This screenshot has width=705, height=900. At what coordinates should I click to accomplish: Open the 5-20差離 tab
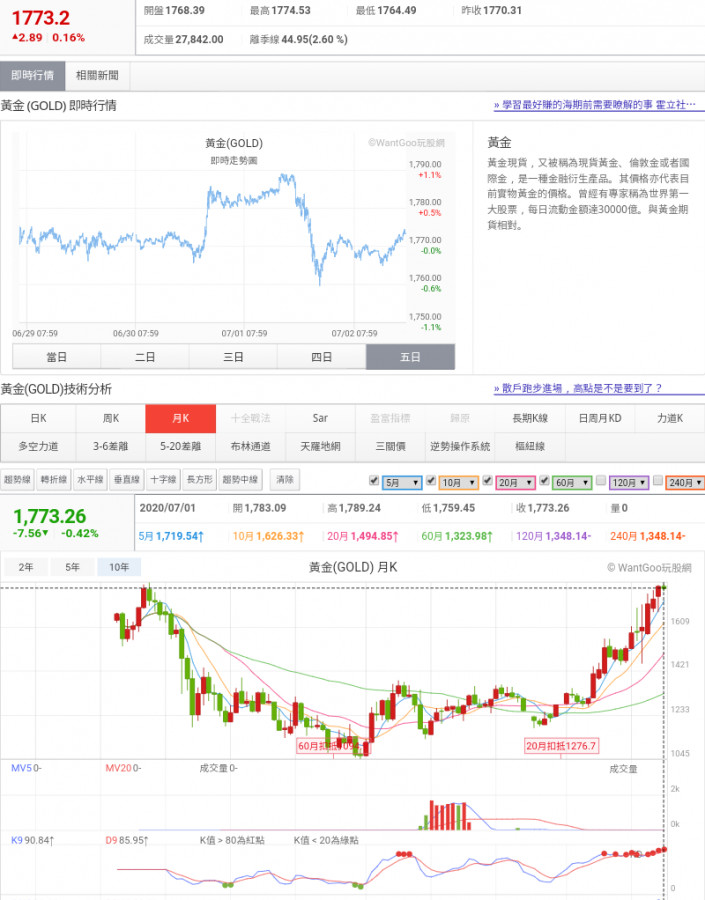[180, 447]
